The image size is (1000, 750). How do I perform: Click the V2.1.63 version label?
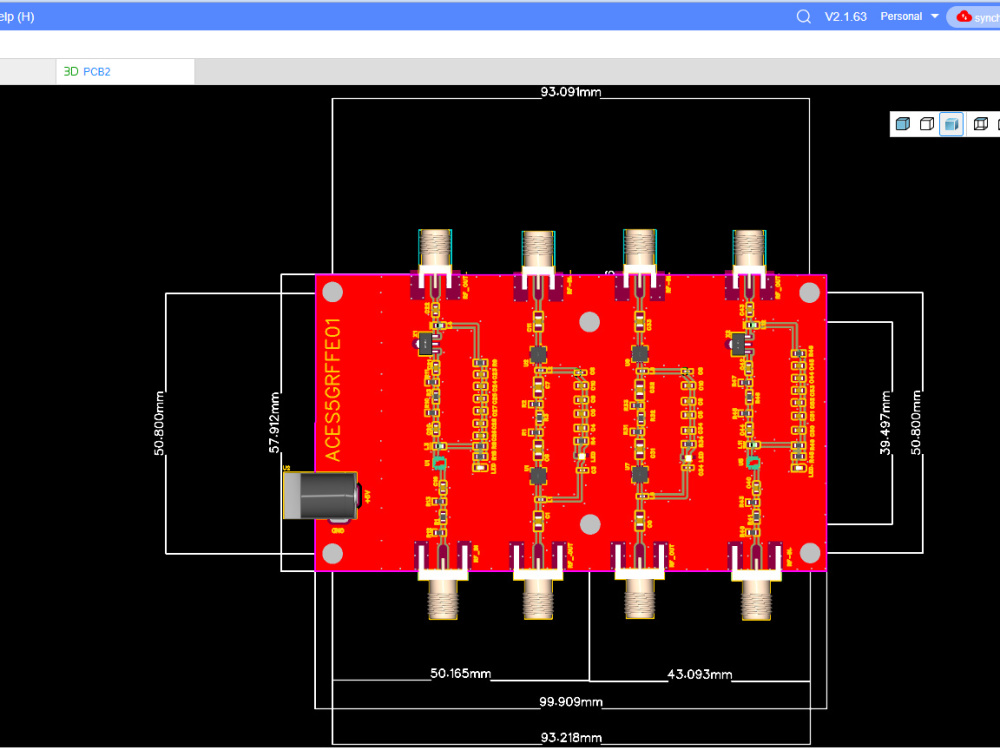click(x=845, y=16)
